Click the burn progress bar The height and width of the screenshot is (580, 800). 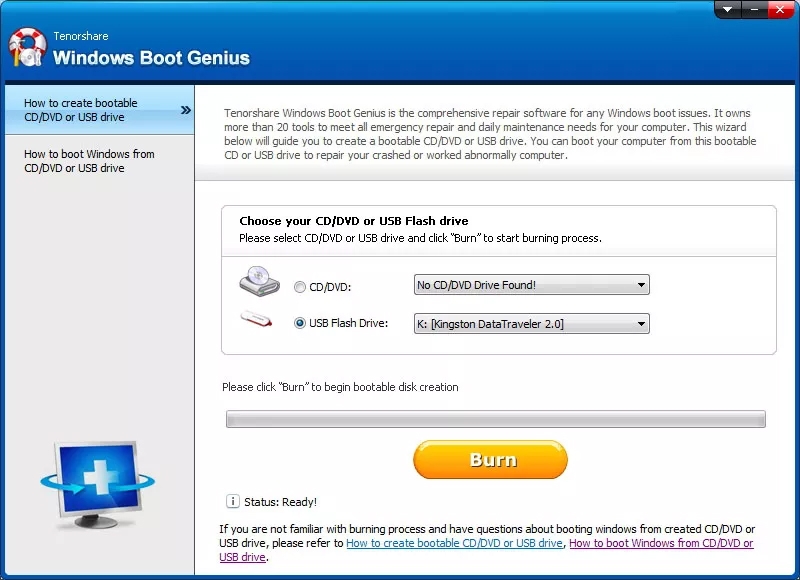pos(496,419)
